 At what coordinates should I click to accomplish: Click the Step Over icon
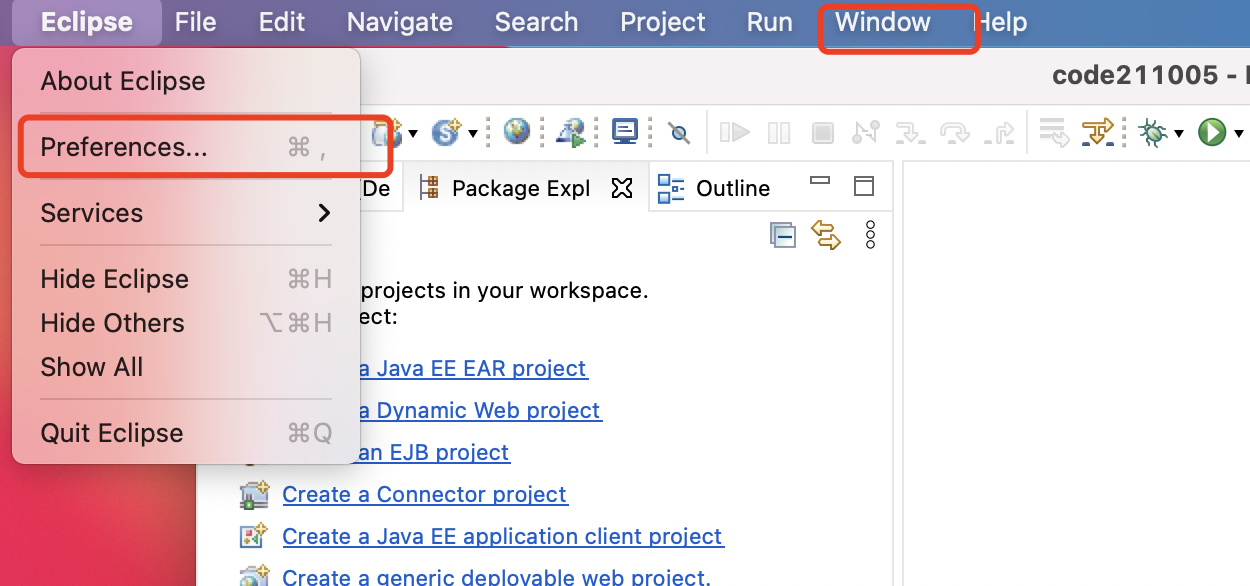[955, 132]
